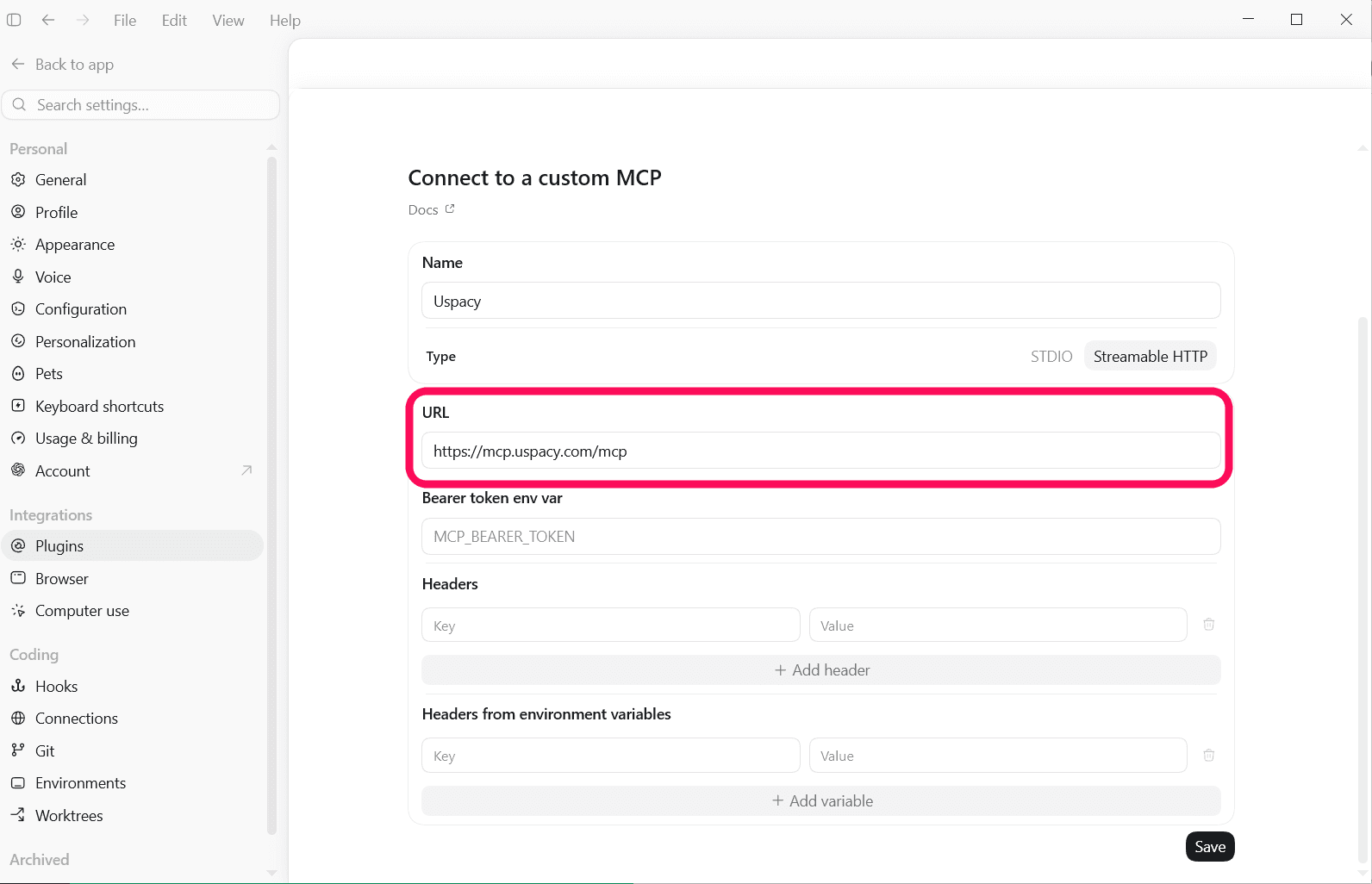Delete the environment variable header row
Screen dimensions: 1372x884
tap(1209, 756)
